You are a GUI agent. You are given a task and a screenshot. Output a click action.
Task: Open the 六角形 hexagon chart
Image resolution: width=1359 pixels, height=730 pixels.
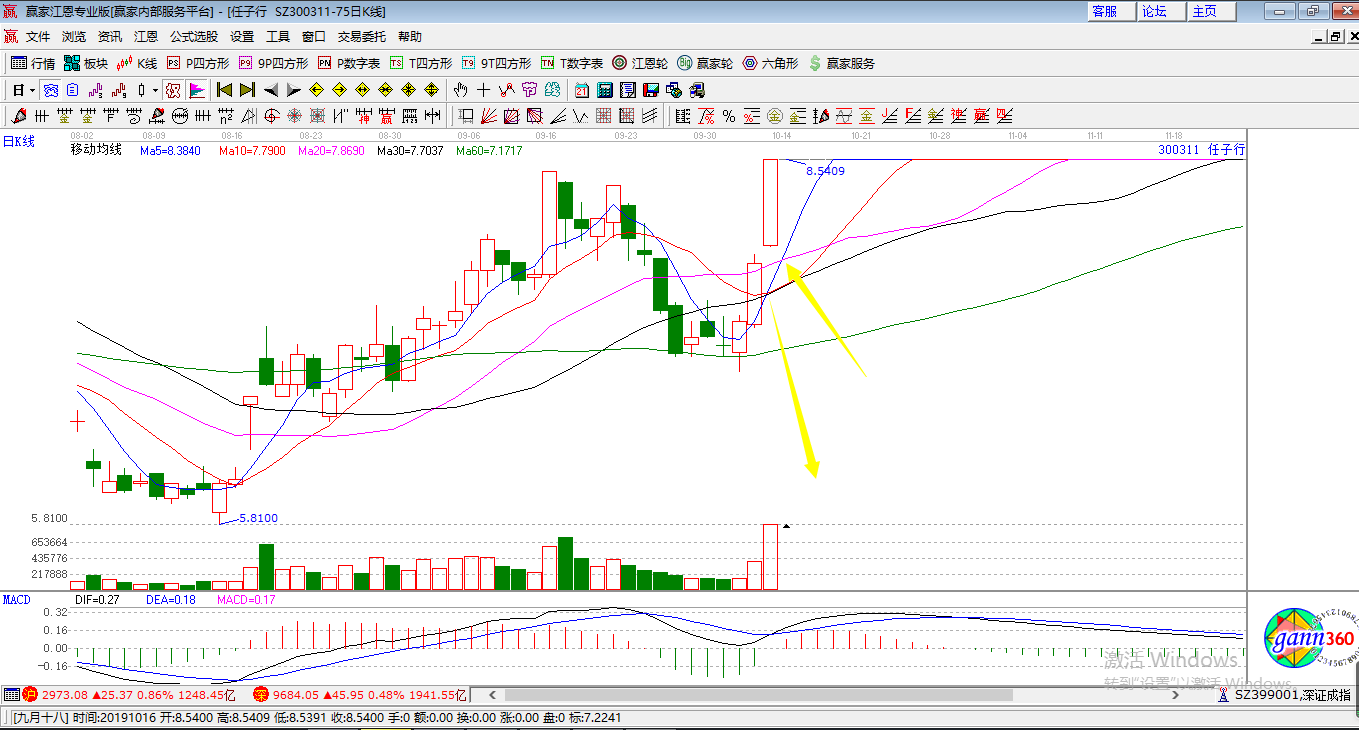point(770,63)
